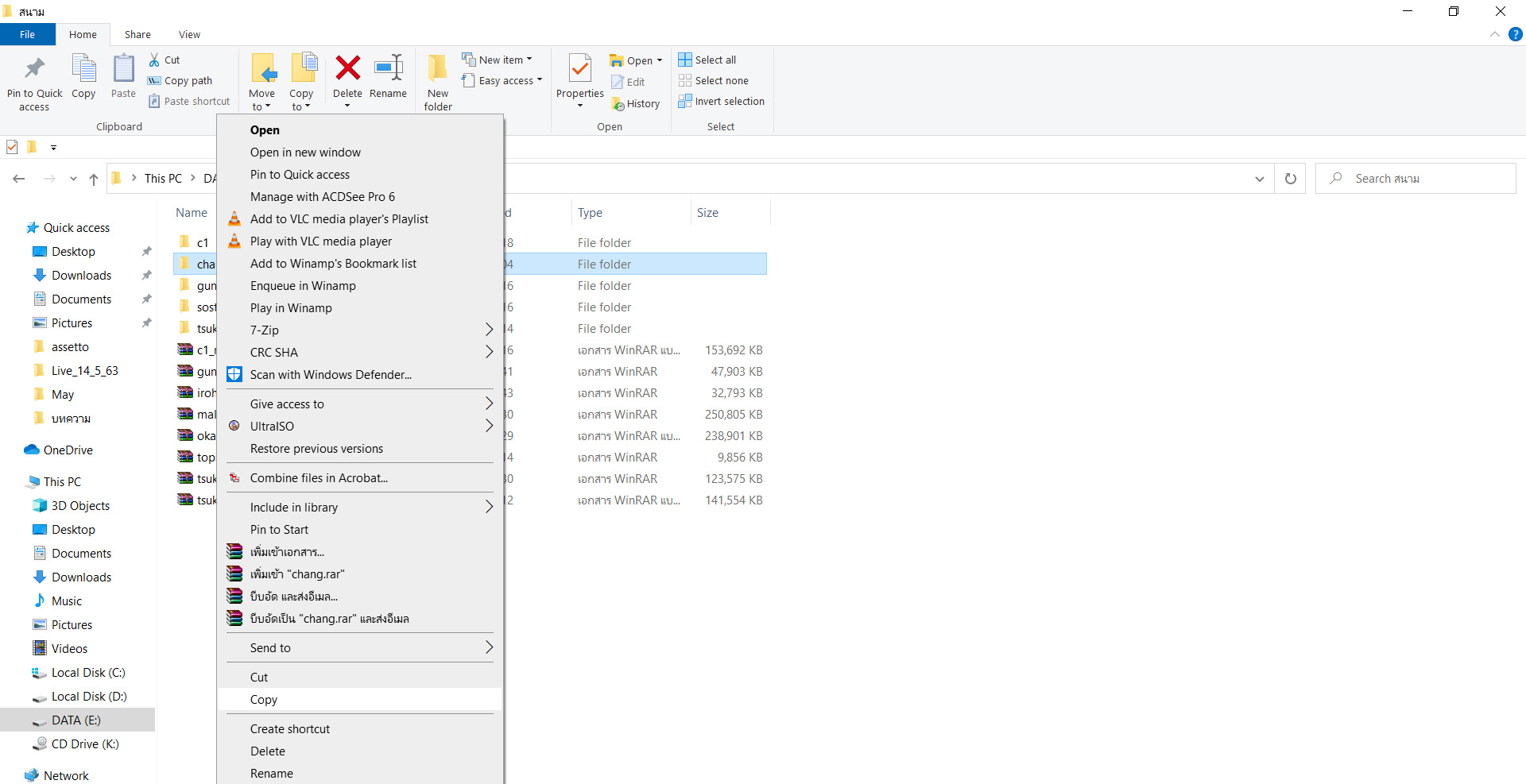
Task: Click the red X Delete icon
Action: pos(347,68)
